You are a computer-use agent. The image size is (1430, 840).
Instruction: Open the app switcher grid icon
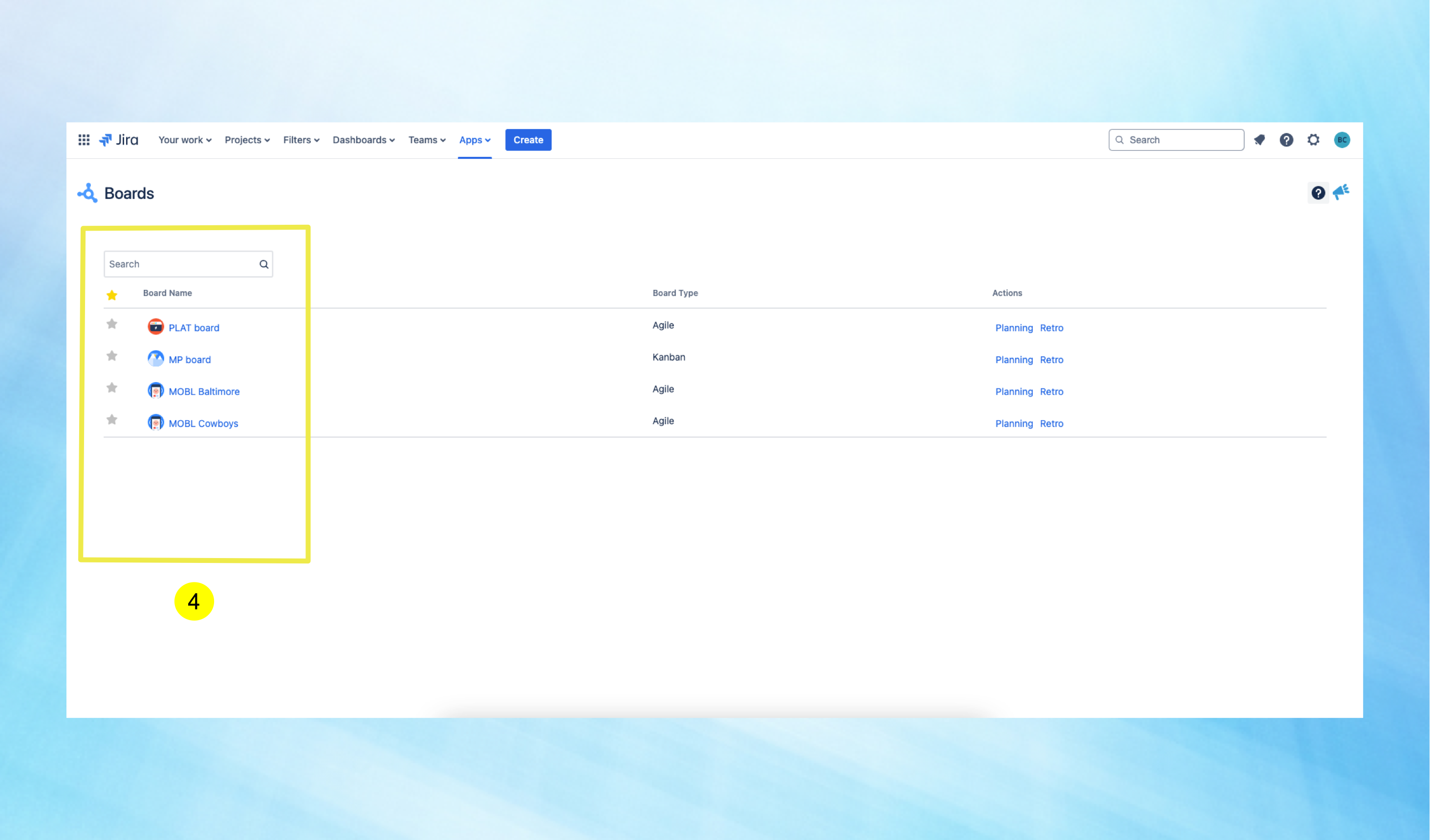pyautogui.click(x=84, y=140)
